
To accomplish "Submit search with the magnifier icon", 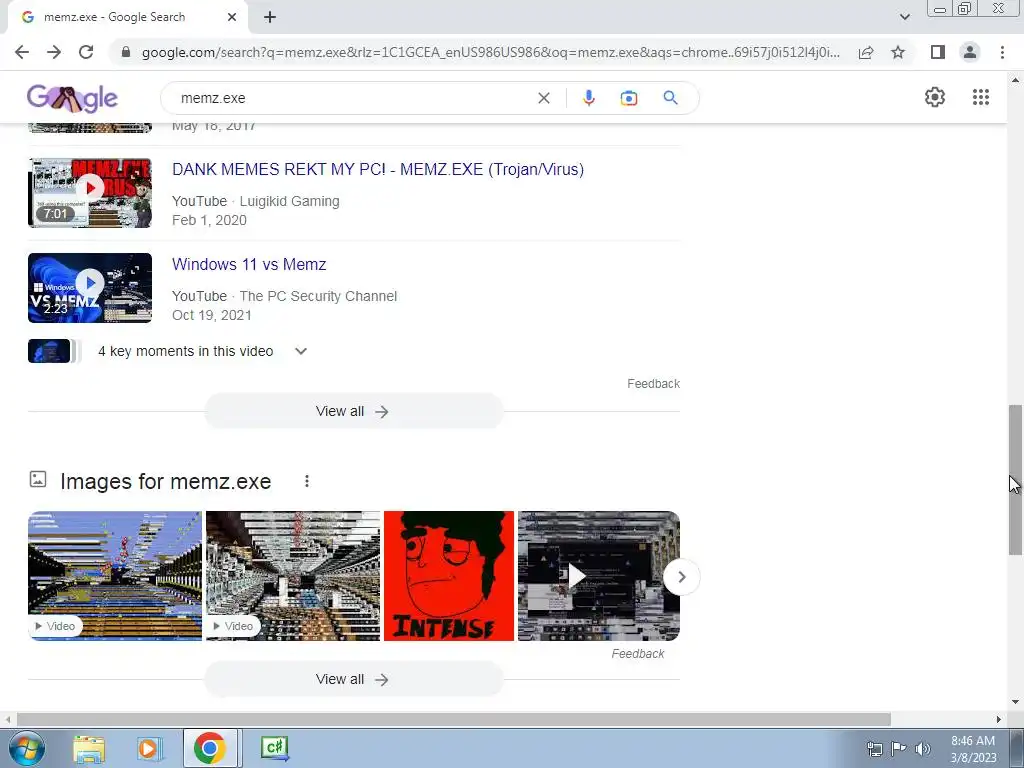I will coord(670,98).
